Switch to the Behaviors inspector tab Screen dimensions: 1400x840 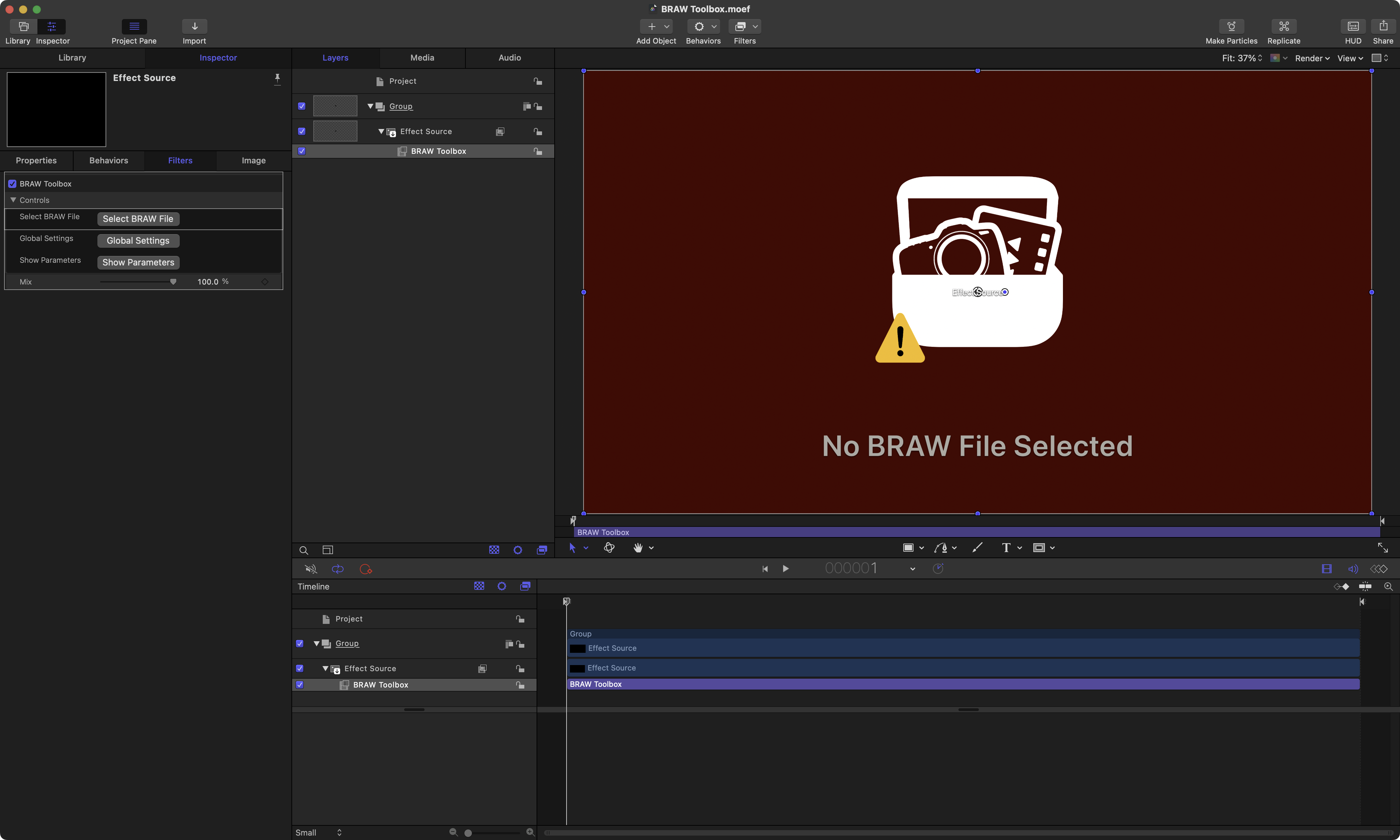click(x=109, y=161)
